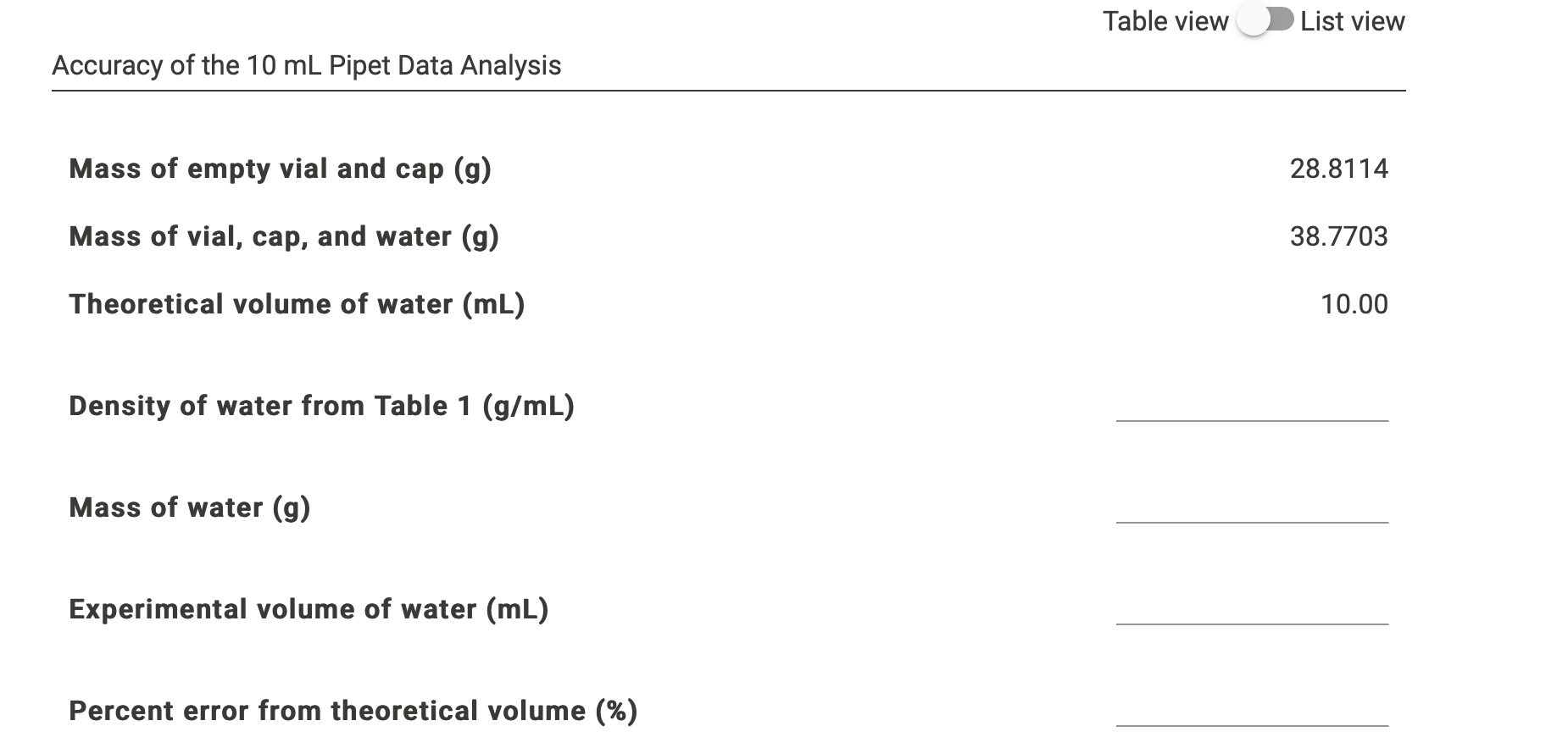Image resolution: width=1568 pixels, height=754 pixels.
Task: Click the label 'Mass of vial, cap, and water (g)'
Action: point(284,236)
